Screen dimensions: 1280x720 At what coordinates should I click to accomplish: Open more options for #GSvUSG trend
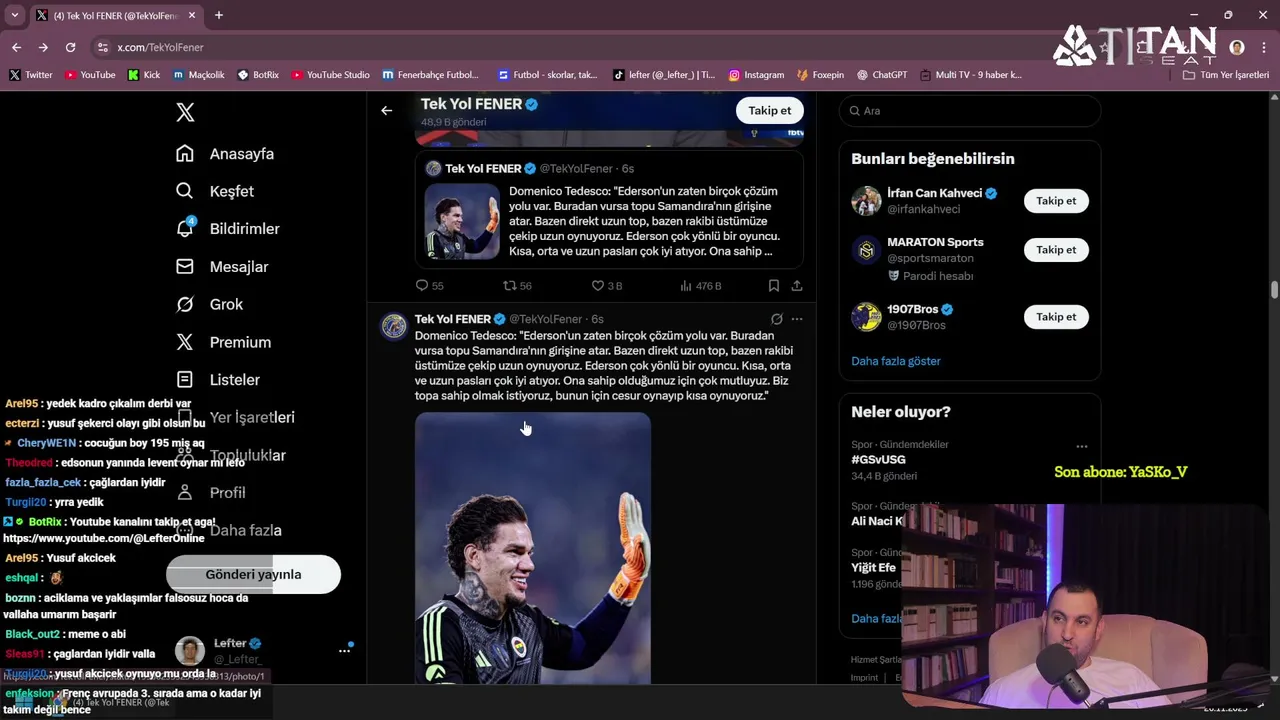coord(1082,446)
